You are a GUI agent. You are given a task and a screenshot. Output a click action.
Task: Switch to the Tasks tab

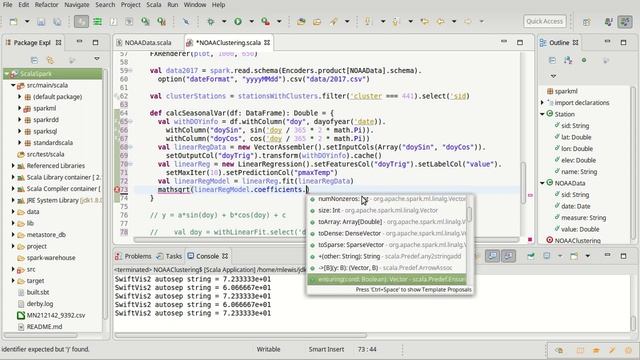click(x=170, y=256)
